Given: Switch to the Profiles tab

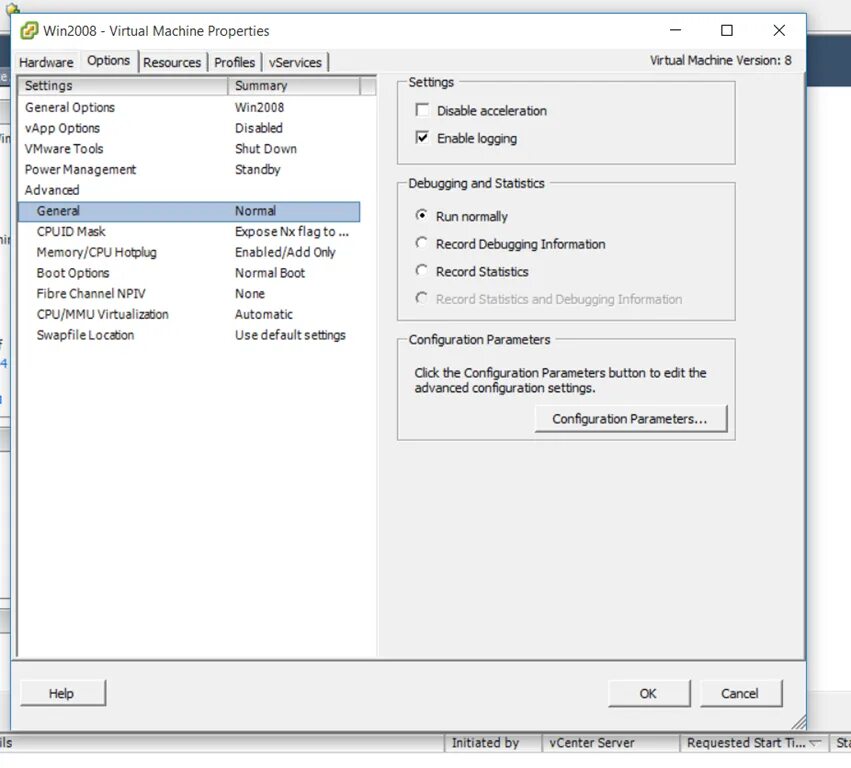Looking at the screenshot, I should tap(234, 62).
